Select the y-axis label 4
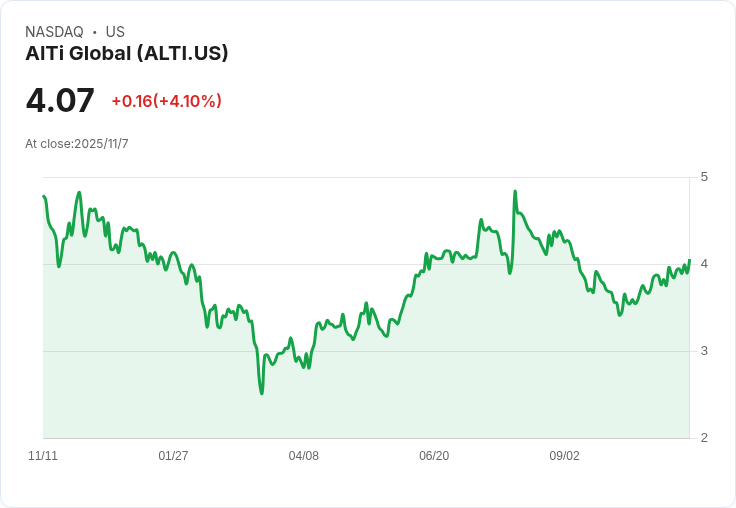The width and height of the screenshot is (736, 508). [704, 264]
